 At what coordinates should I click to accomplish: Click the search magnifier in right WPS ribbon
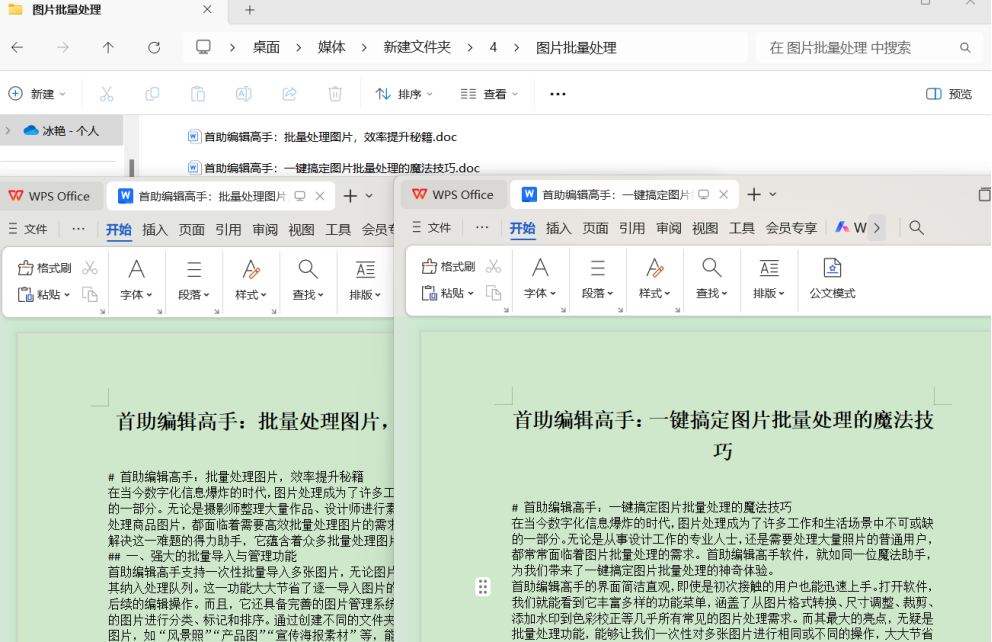[x=916, y=228]
